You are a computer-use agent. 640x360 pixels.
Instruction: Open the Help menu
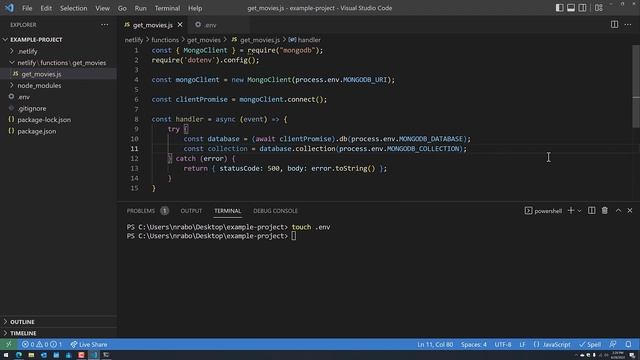pyautogui.click(x=195, y=8)
